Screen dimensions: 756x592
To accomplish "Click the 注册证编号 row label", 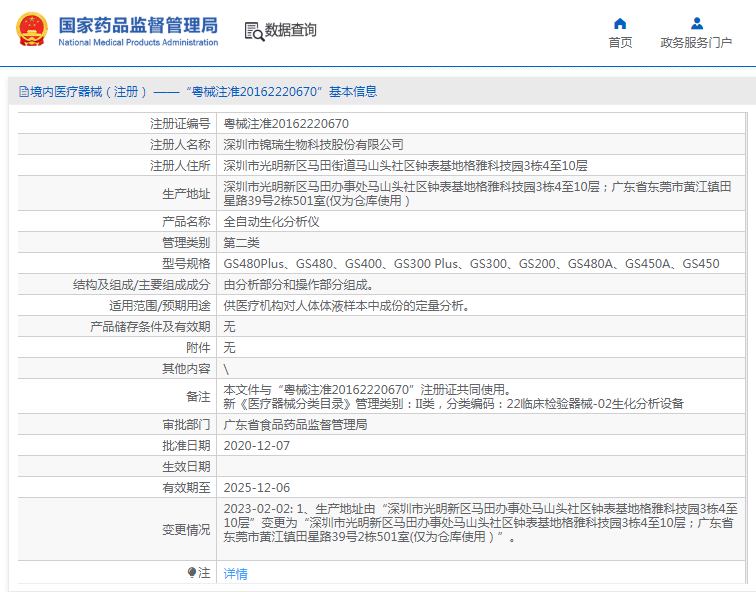I will pyautogui.click(x=180, y=124).
